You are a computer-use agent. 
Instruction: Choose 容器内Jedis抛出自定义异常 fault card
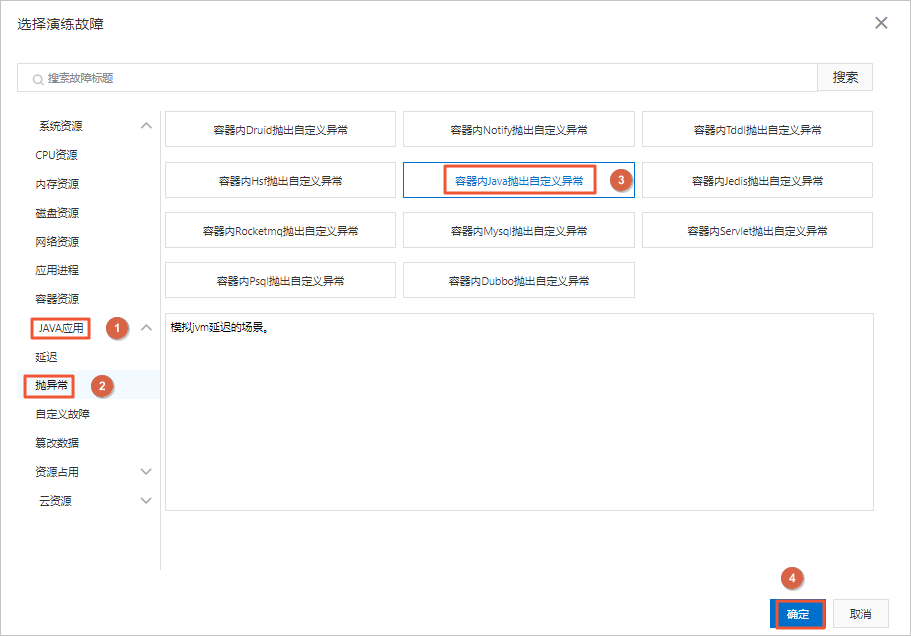(x=757, y=181)
